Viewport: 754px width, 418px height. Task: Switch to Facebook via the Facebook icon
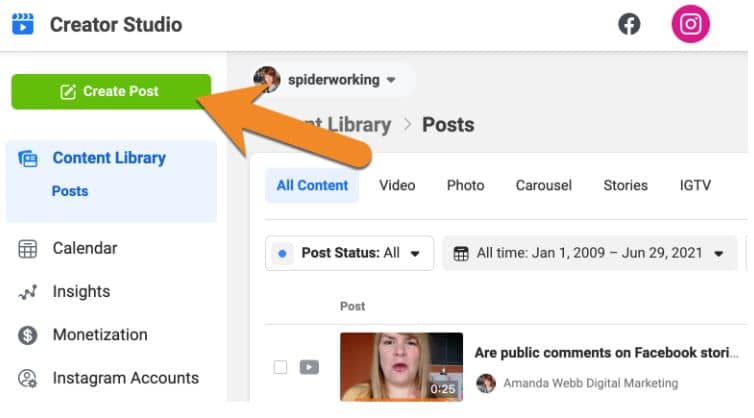click(x=629, y=24)
